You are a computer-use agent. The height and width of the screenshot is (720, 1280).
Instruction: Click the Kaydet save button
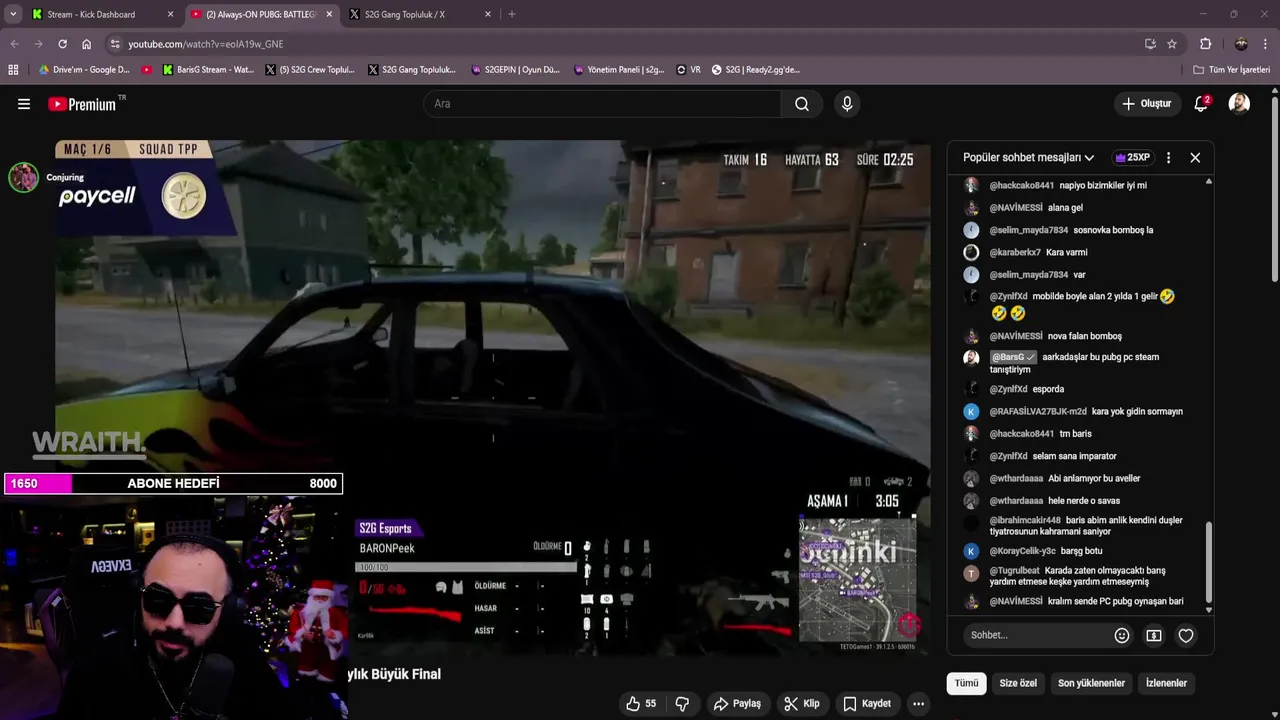pos(867,704)
